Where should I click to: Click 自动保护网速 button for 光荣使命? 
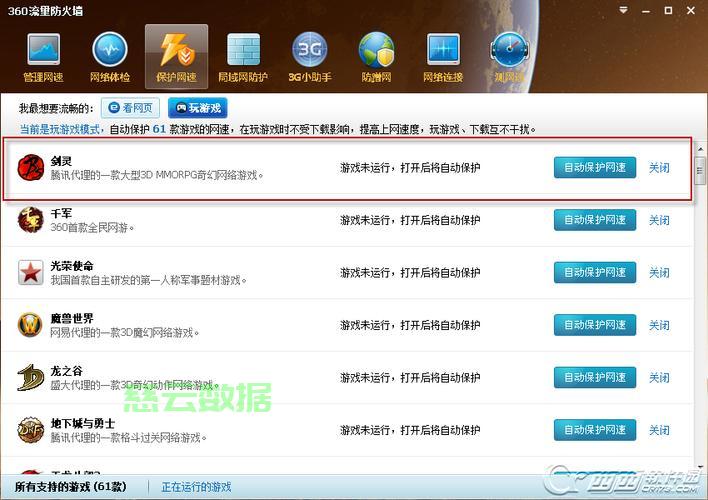[595, 272]
